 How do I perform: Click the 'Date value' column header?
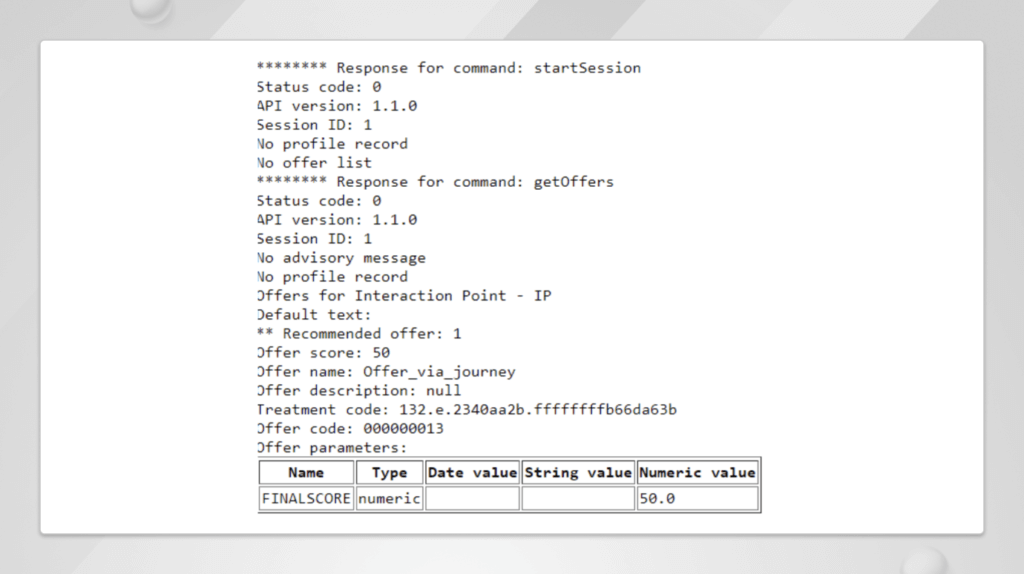pyautogui.click(x=472, y=473)
